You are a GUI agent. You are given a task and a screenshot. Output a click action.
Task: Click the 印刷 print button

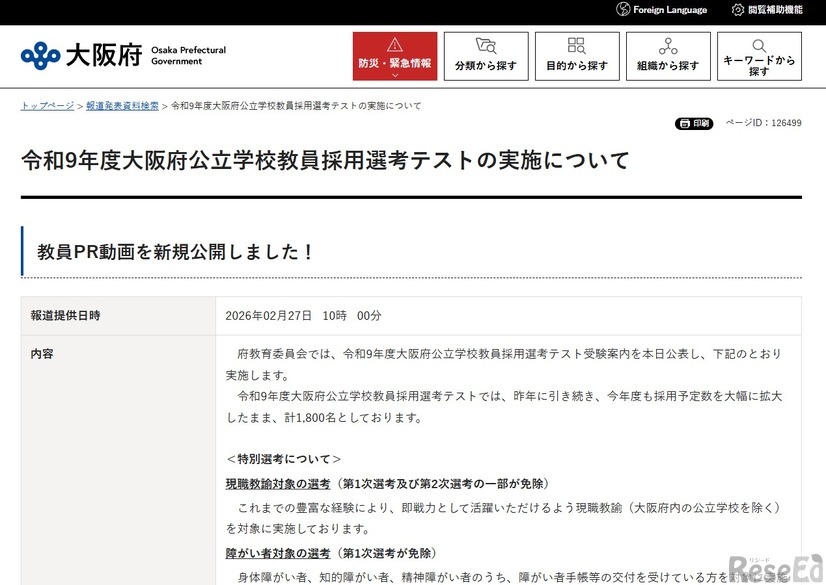tap(694, 123)
